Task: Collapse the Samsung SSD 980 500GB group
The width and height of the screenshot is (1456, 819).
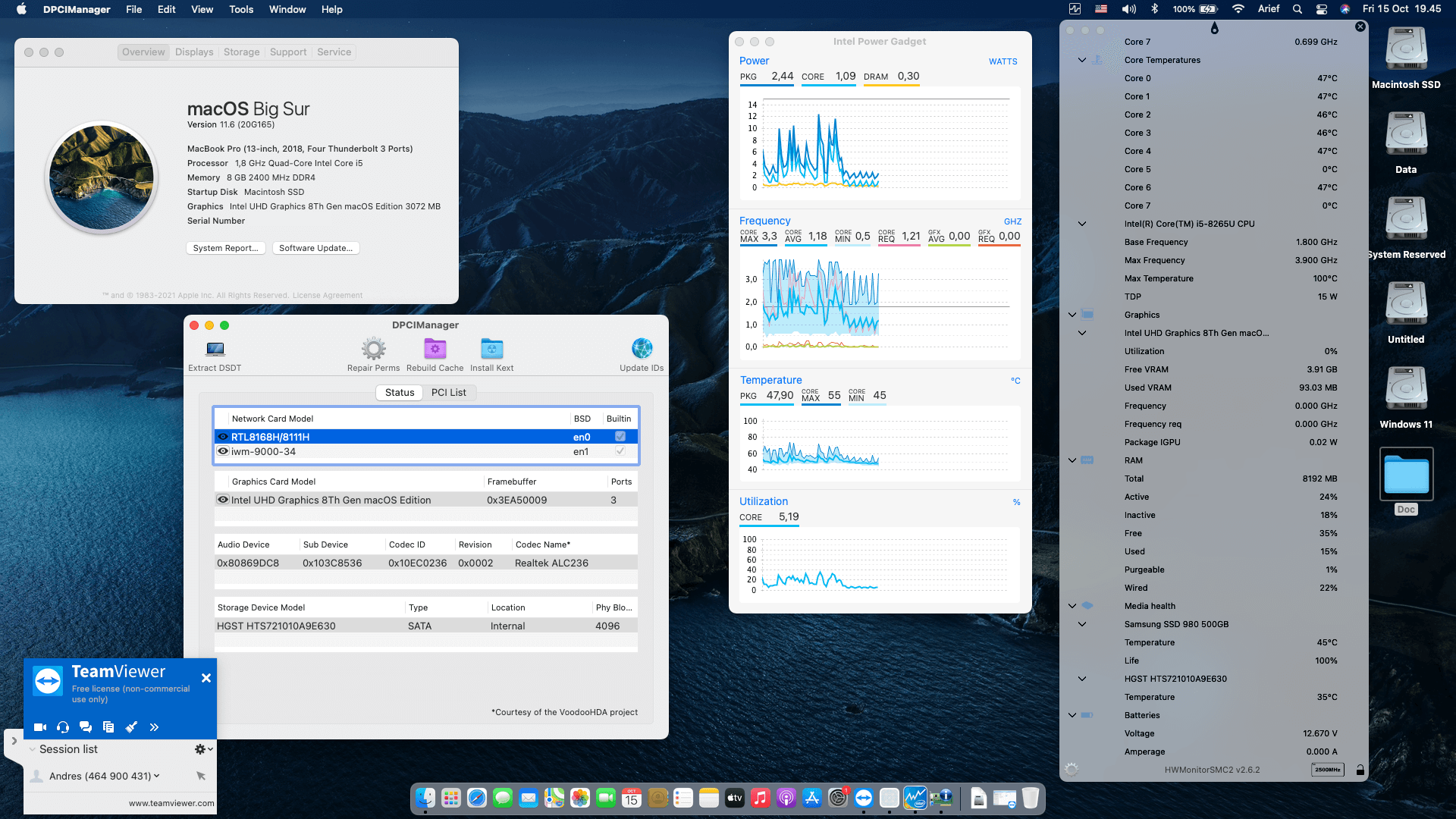Action: pos(1082,624)
